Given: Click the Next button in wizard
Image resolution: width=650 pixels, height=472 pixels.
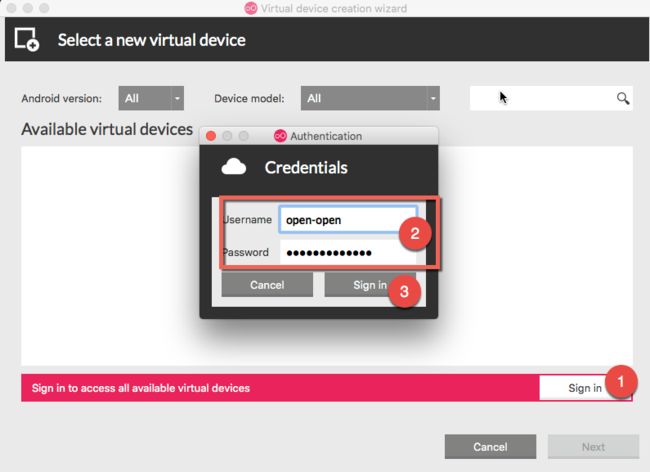Looking at the screenshot, I should tap(593, 447).
